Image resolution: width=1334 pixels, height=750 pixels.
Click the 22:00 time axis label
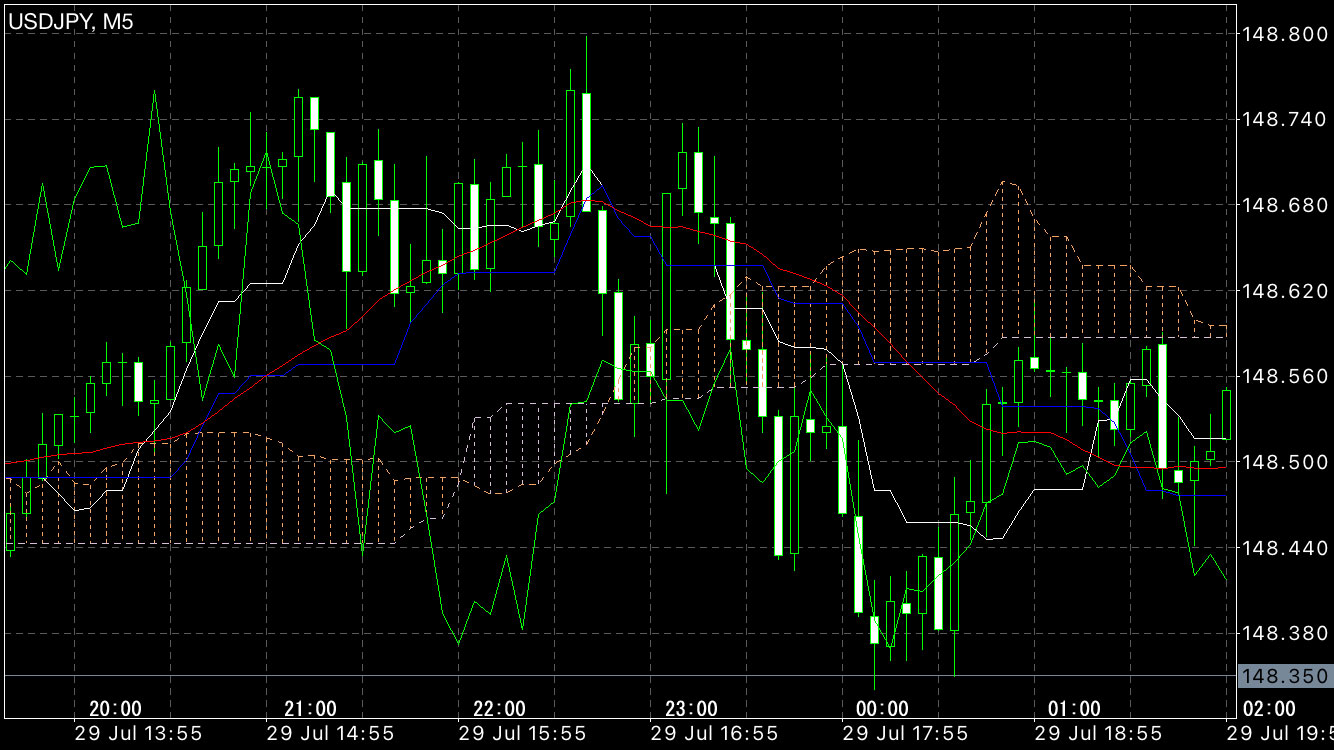(499, 709)
